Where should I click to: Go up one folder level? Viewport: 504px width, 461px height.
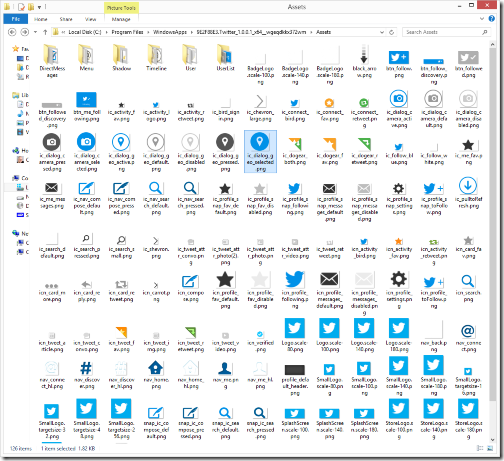coord(45,32)
